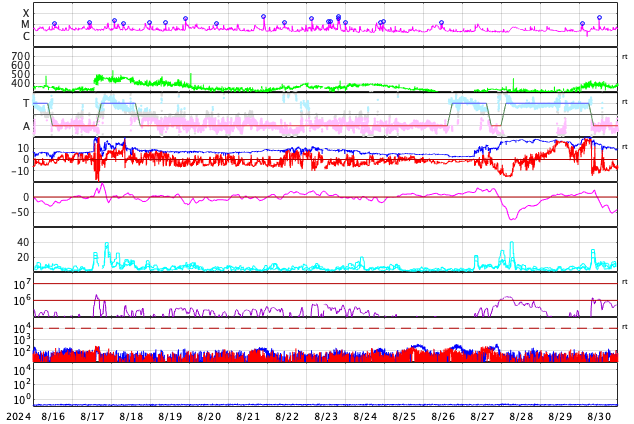
Task: Click the 40 axis value
Action: (x=23, y=242)
